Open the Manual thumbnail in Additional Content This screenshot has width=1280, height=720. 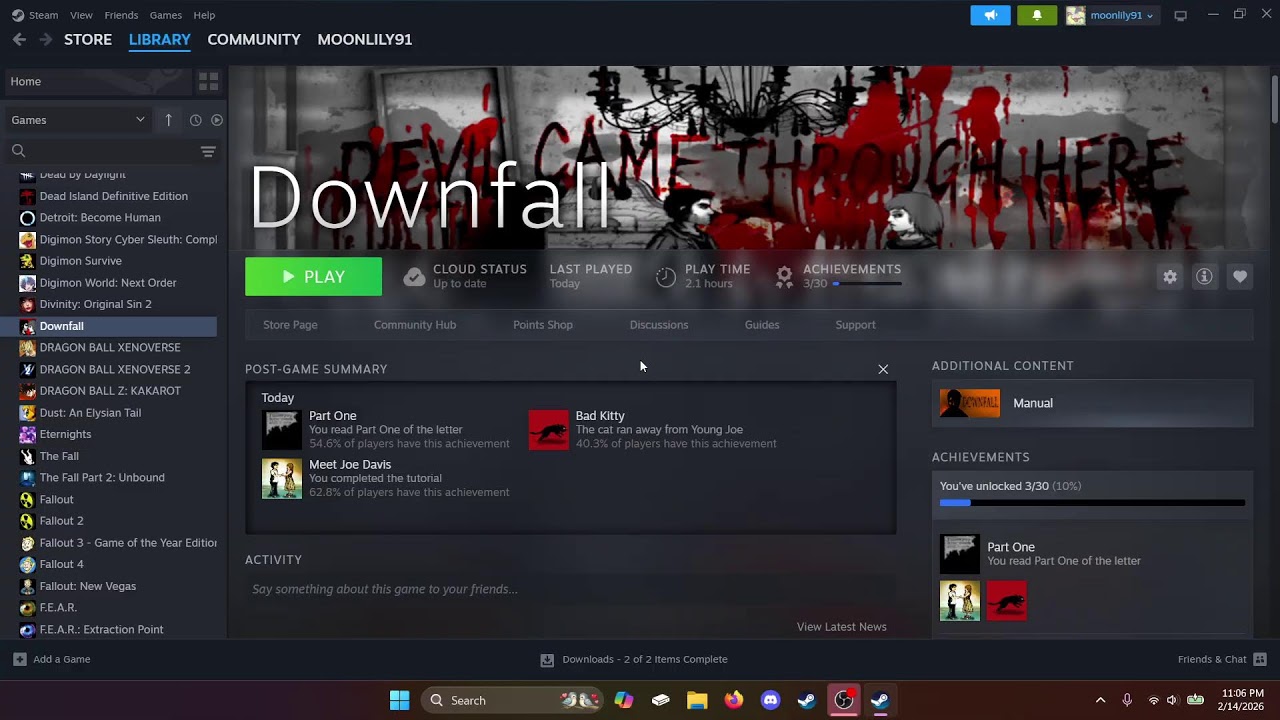(x=969, y=403)
